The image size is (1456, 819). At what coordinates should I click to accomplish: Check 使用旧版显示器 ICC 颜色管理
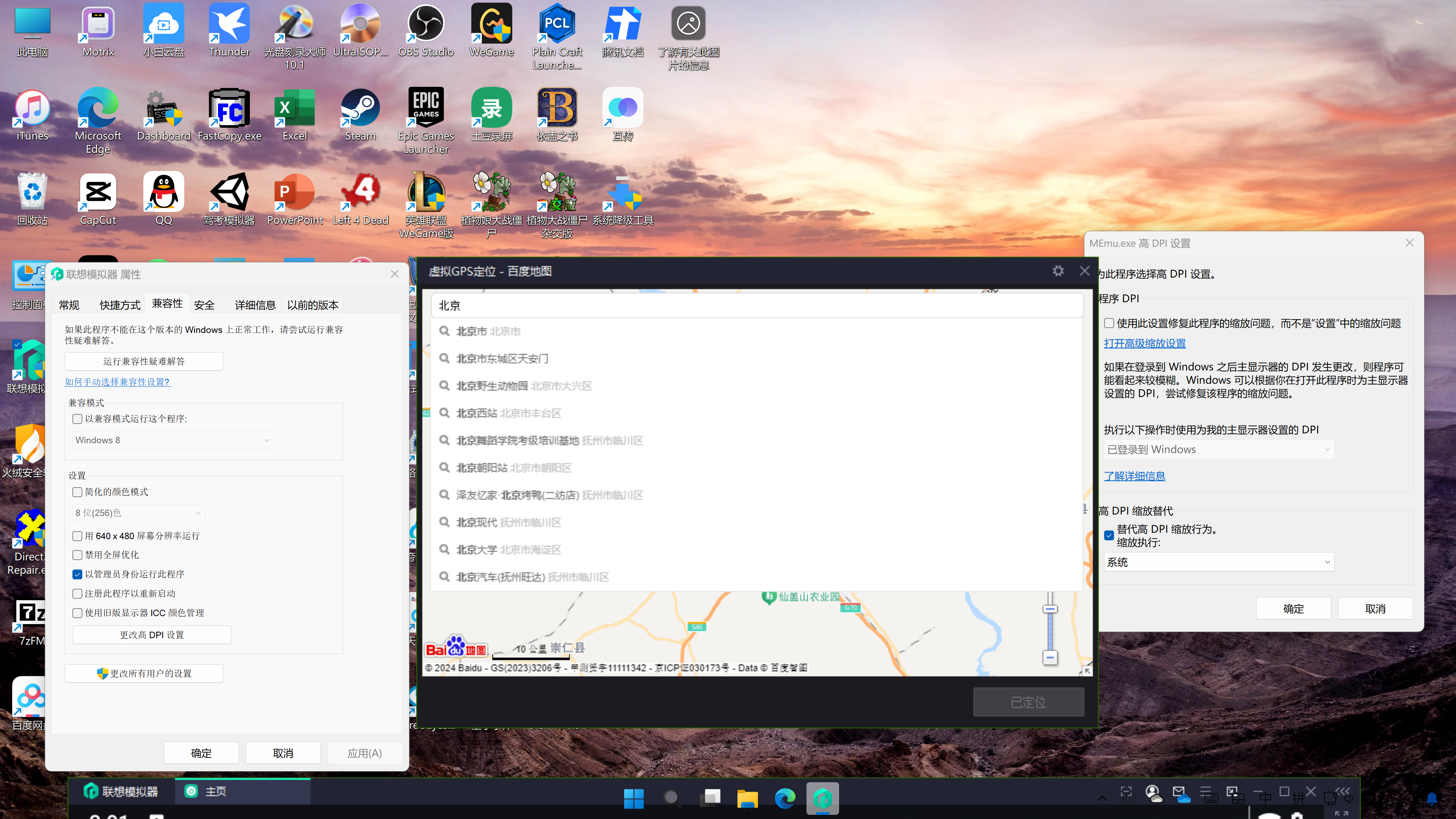tap(77, 613)
